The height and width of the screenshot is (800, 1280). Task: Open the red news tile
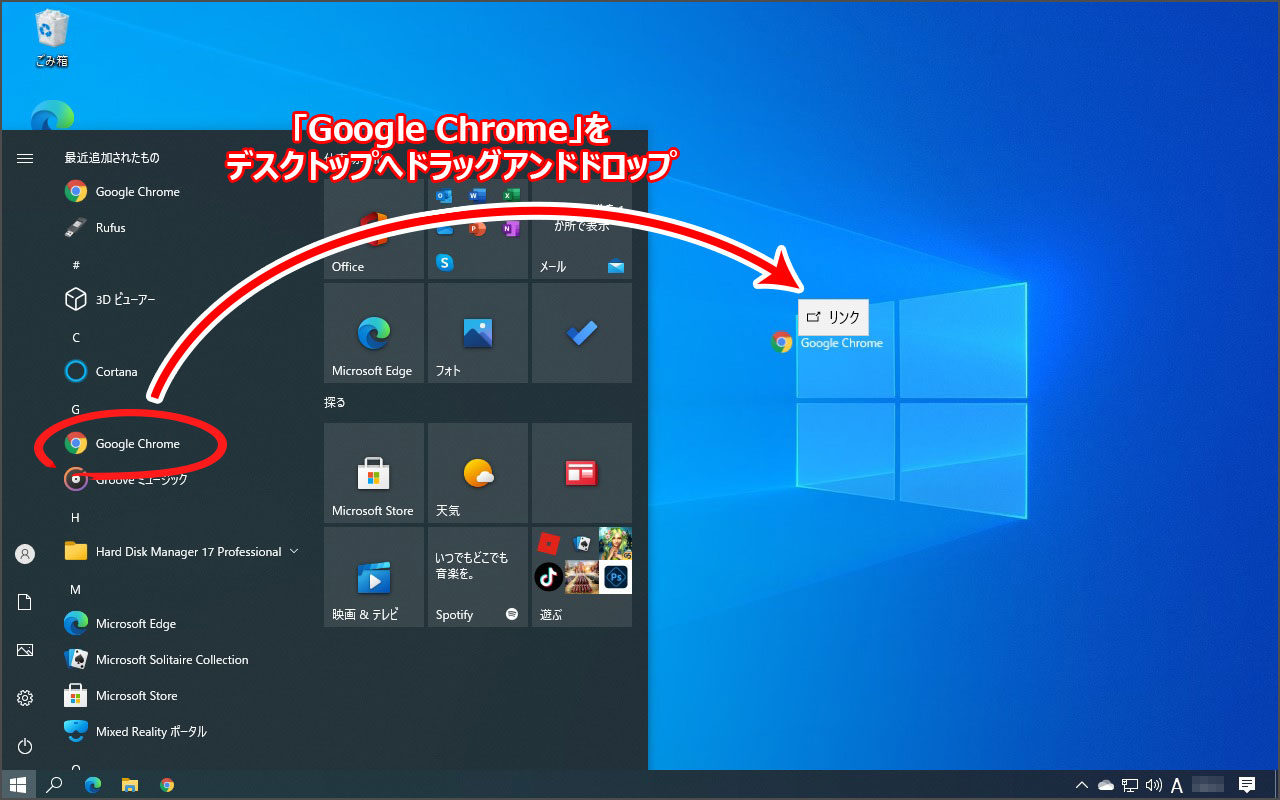pyautogui.click(x=582, y=473)
